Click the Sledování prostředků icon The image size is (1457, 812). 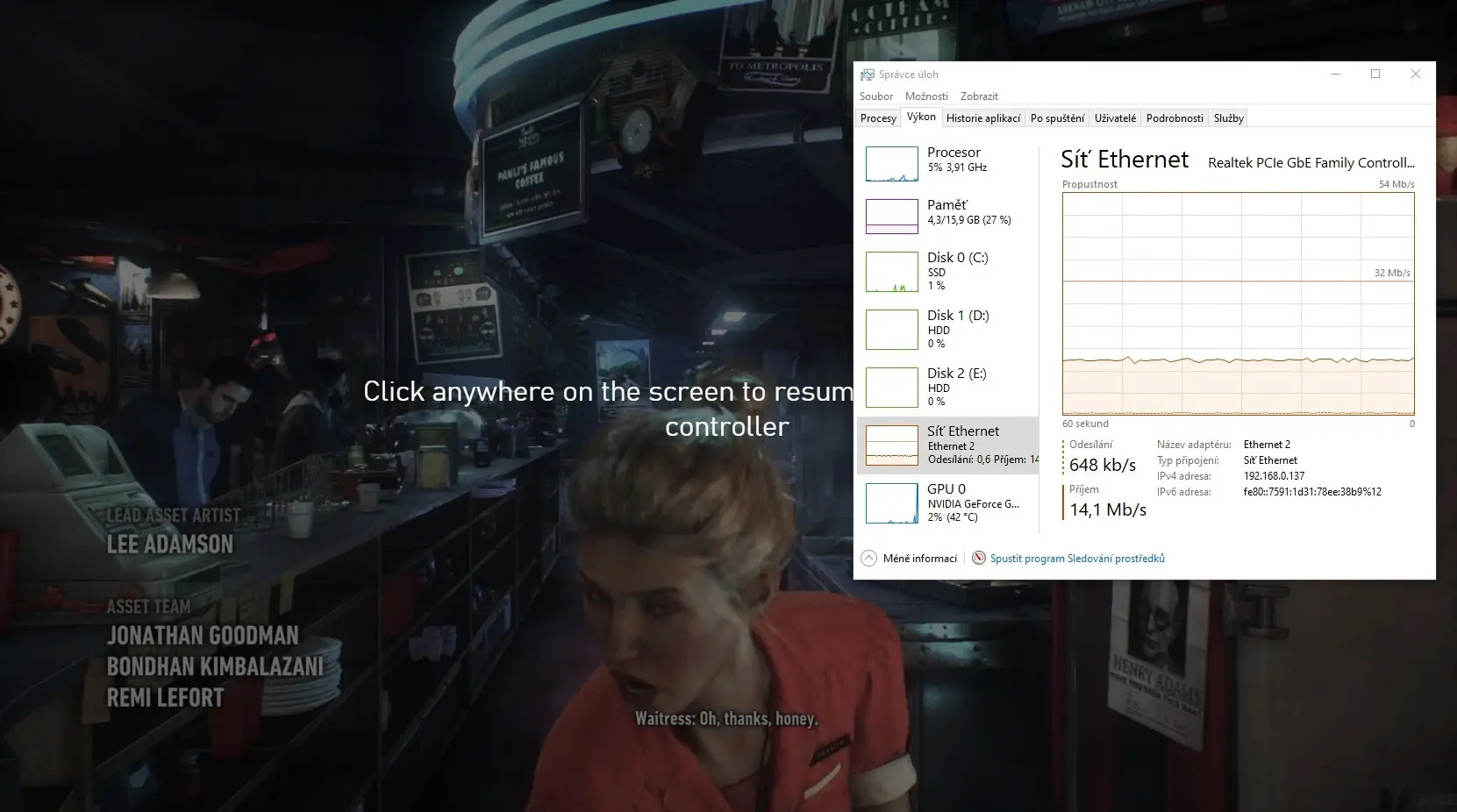tap(979, 559)
